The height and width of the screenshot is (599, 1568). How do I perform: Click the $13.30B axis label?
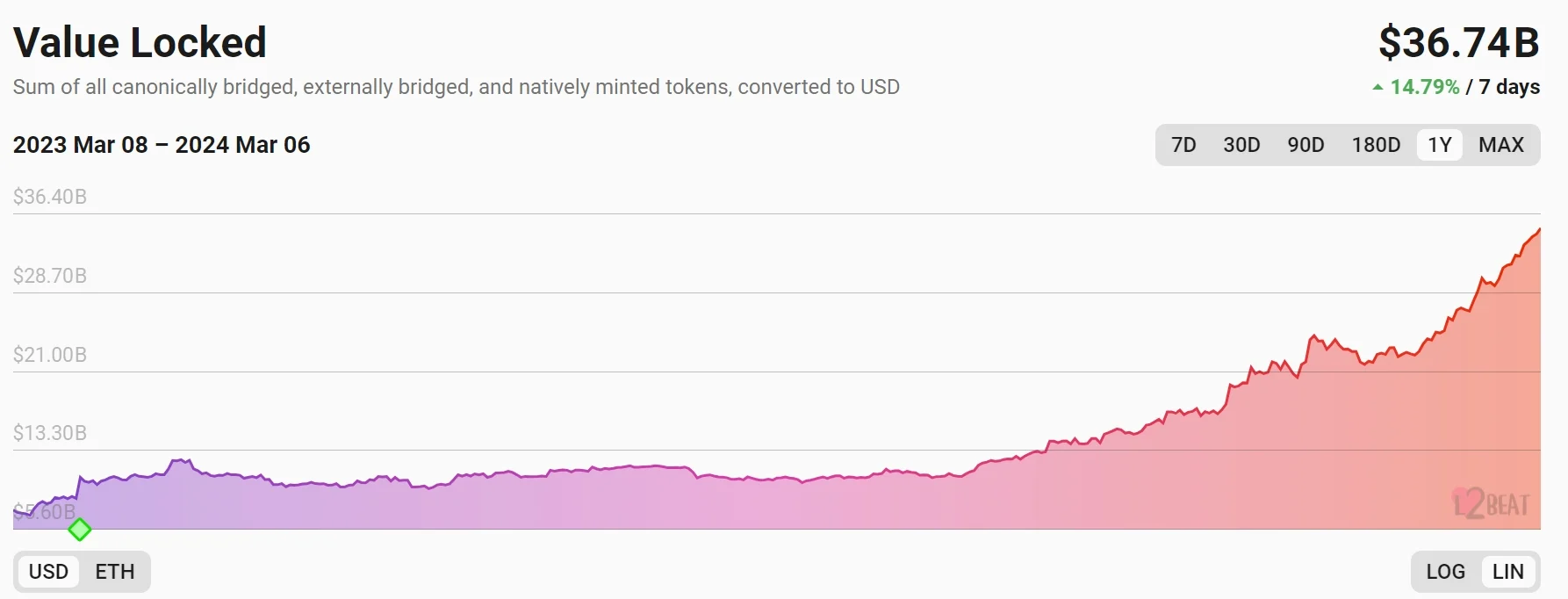click(x=50, y=433)
